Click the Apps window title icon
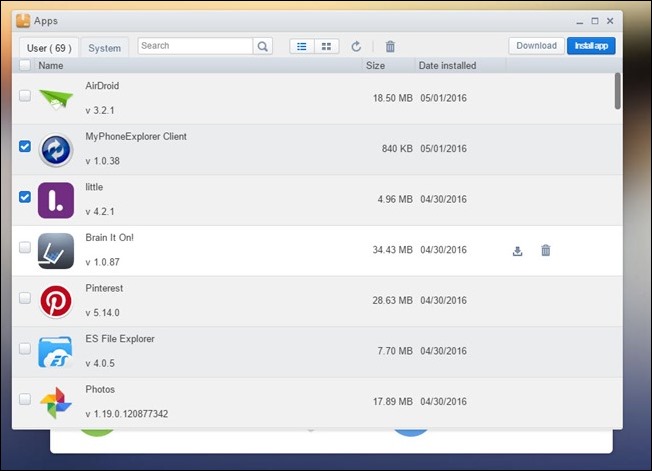Screen dimensions: 652x471 click(23, 21)
